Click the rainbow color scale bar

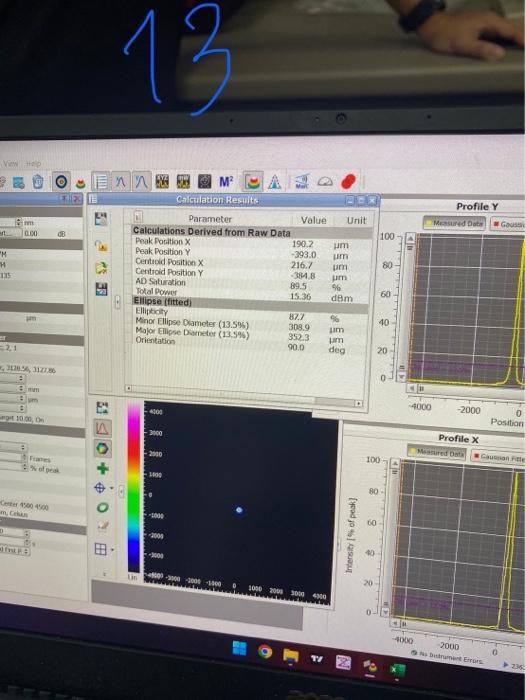134,486
